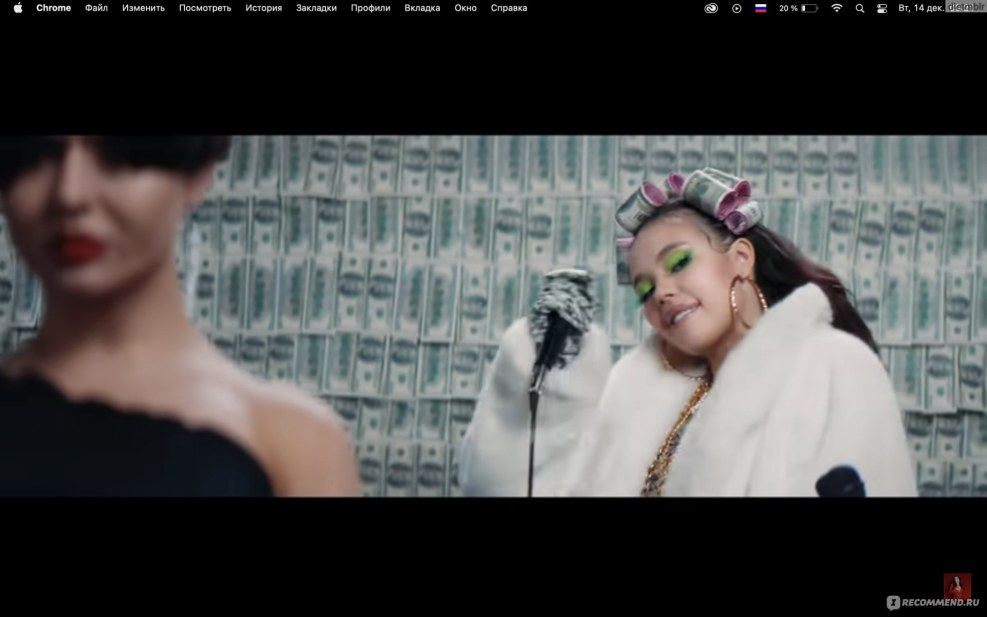Open Spotlight search magnifier
The width and height of the screenshot is (987, 617).
[860, 8]
